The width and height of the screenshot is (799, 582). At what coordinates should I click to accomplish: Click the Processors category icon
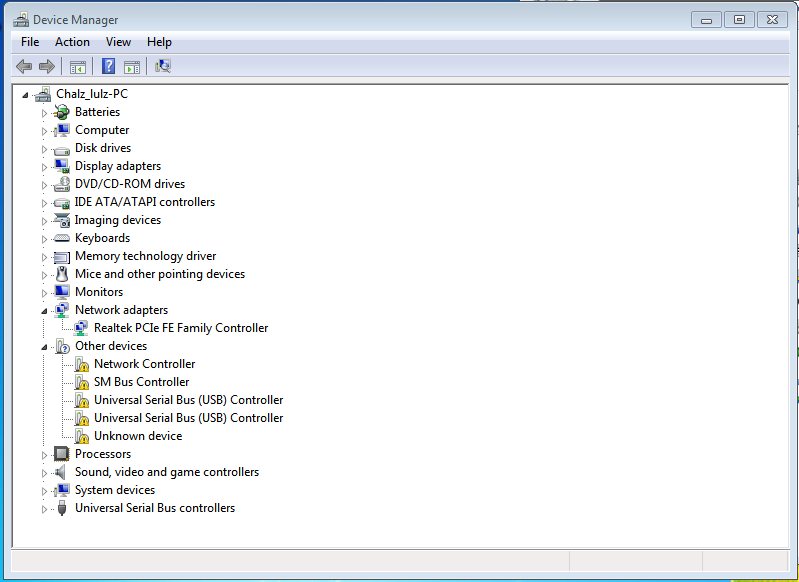coord(62,454)
